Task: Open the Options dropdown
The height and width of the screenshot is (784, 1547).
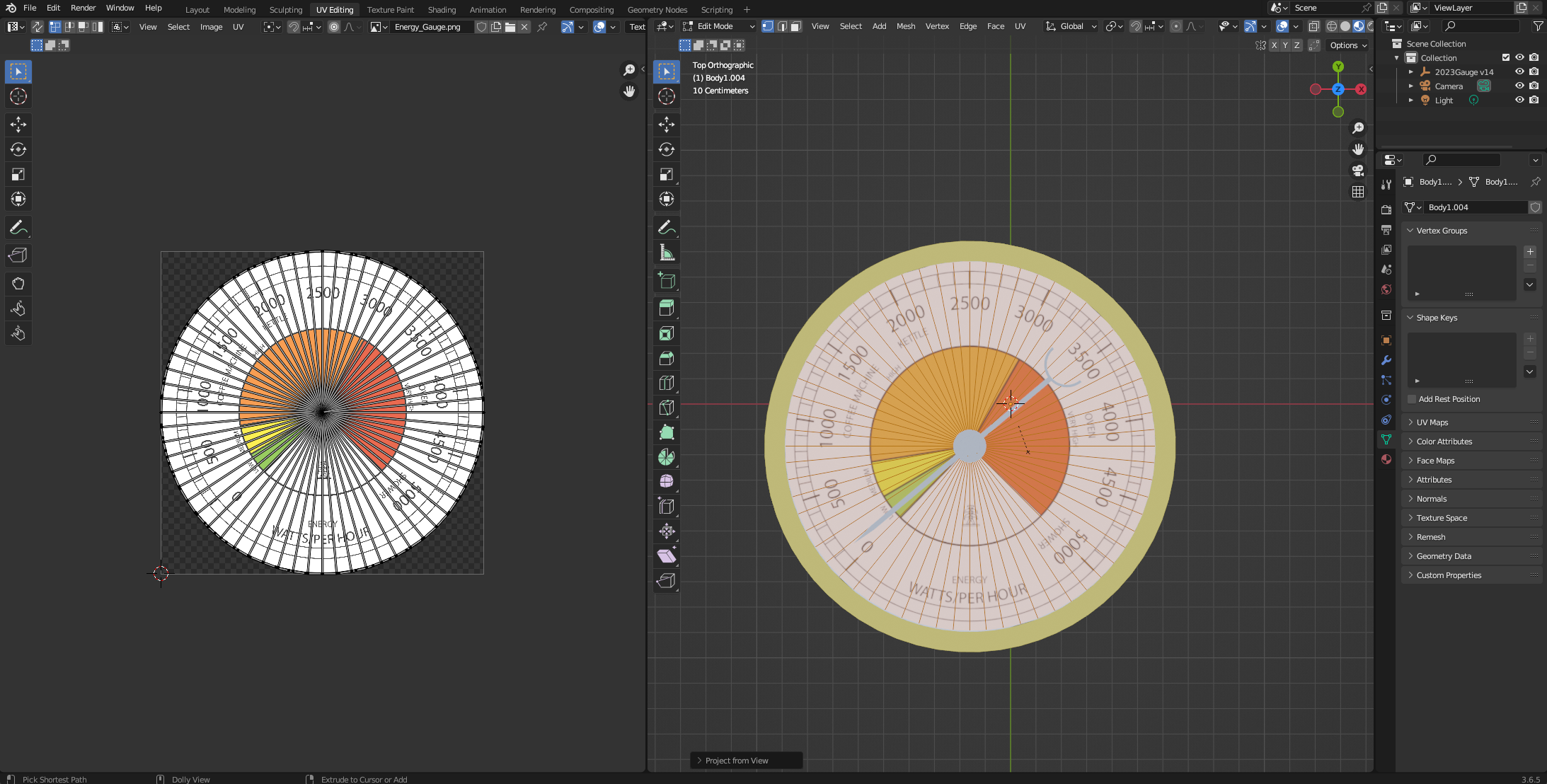Action: pyautogui.click(x=1348, y=45)
